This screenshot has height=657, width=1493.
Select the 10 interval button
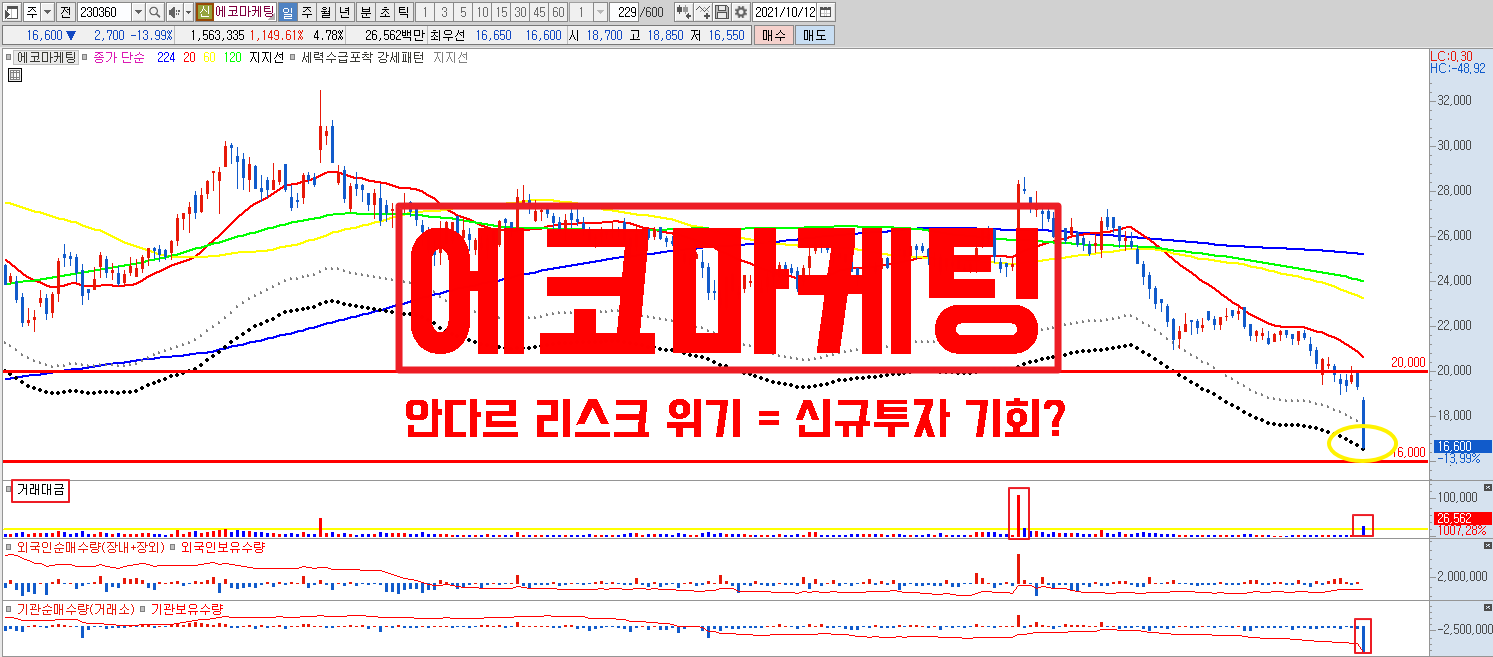pyautogui.click(x=482, y=12)
